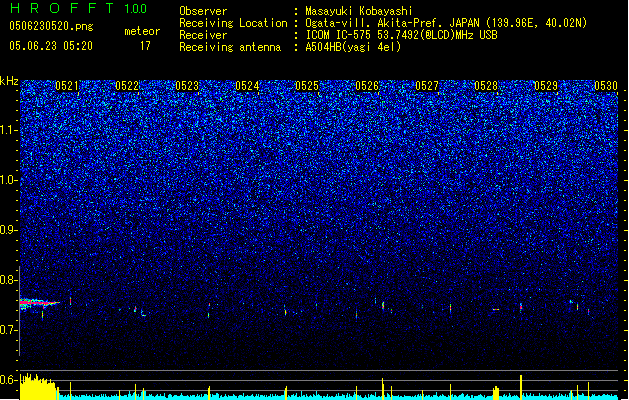629x400 pixels.
Task: Click the yellow signal-level block at far left
Action: 38,387
